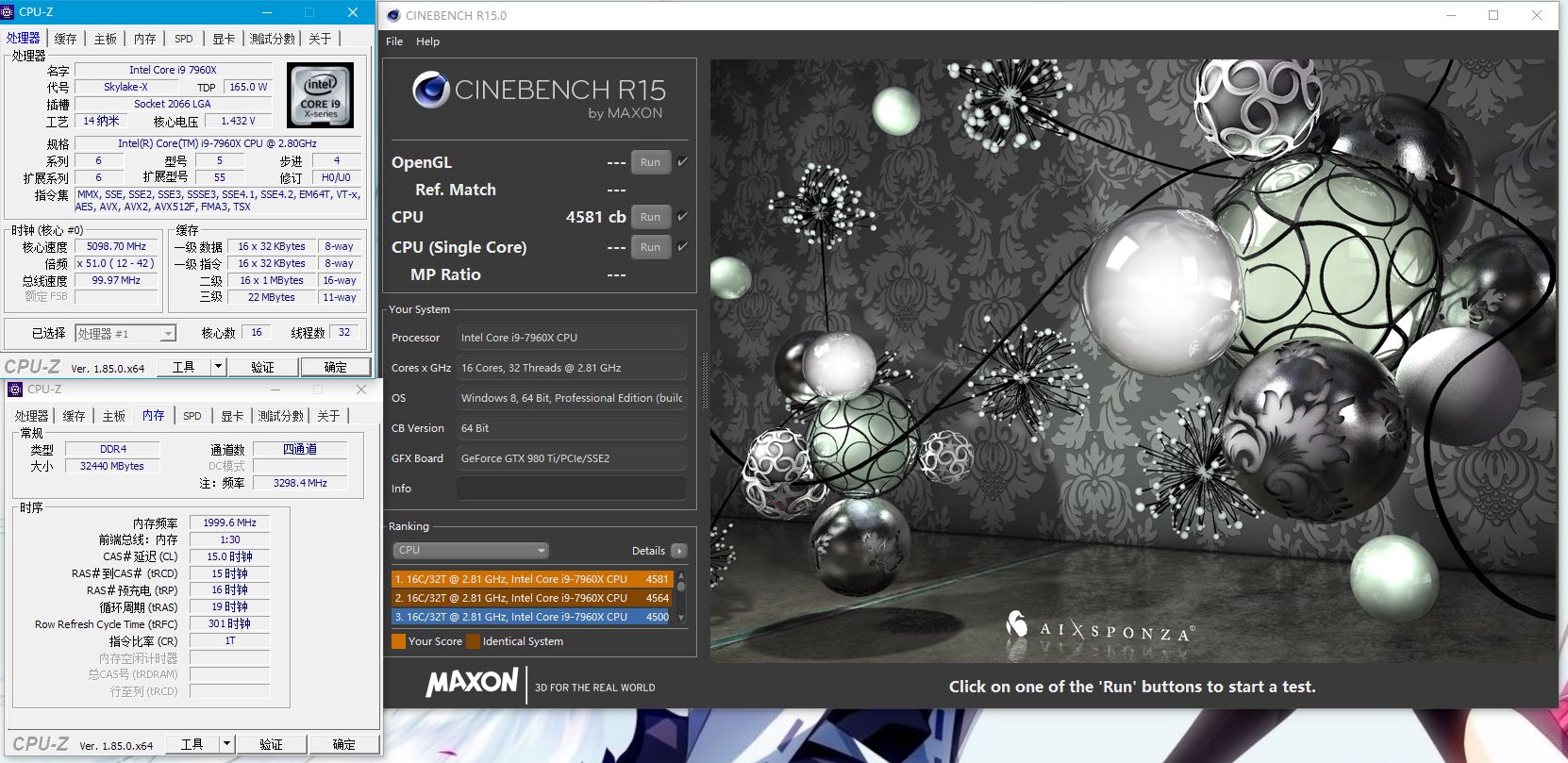Click the Processor field in Your System
1568x763 pixels.
point(571,338)
